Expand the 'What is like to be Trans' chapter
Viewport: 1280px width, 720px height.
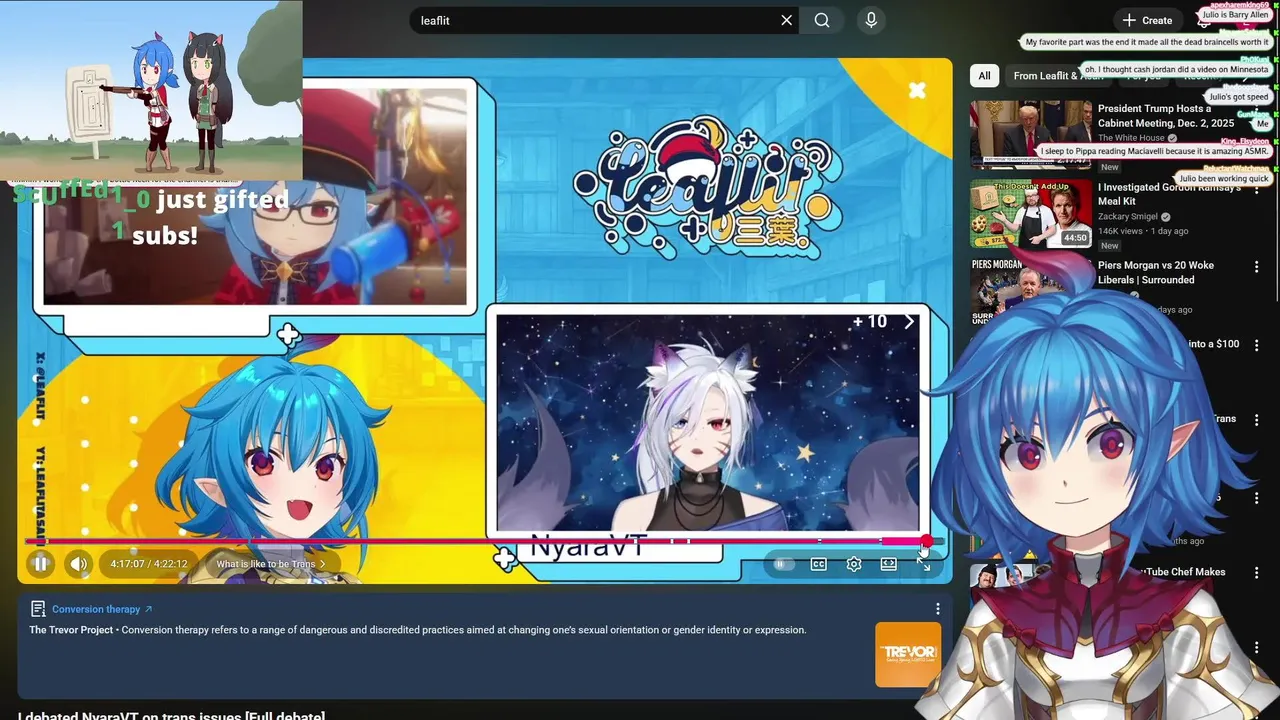pos(271,564)
